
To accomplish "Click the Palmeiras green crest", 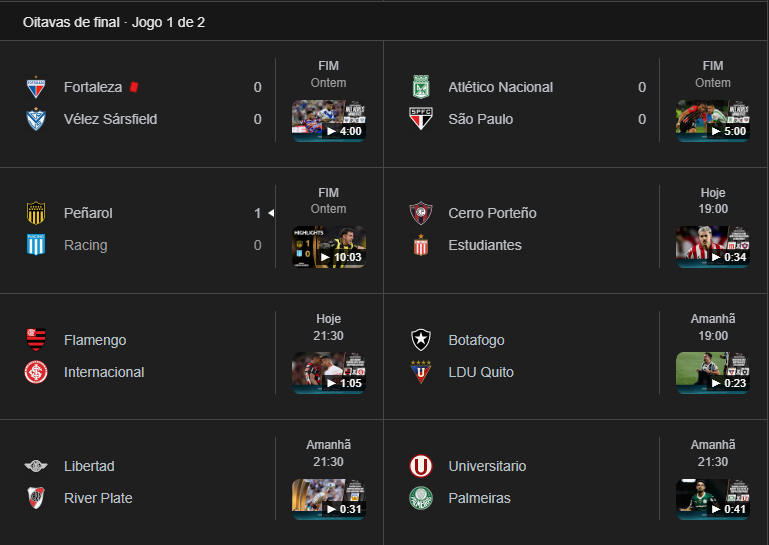I will pyautogui.click(x=420, y=498).
